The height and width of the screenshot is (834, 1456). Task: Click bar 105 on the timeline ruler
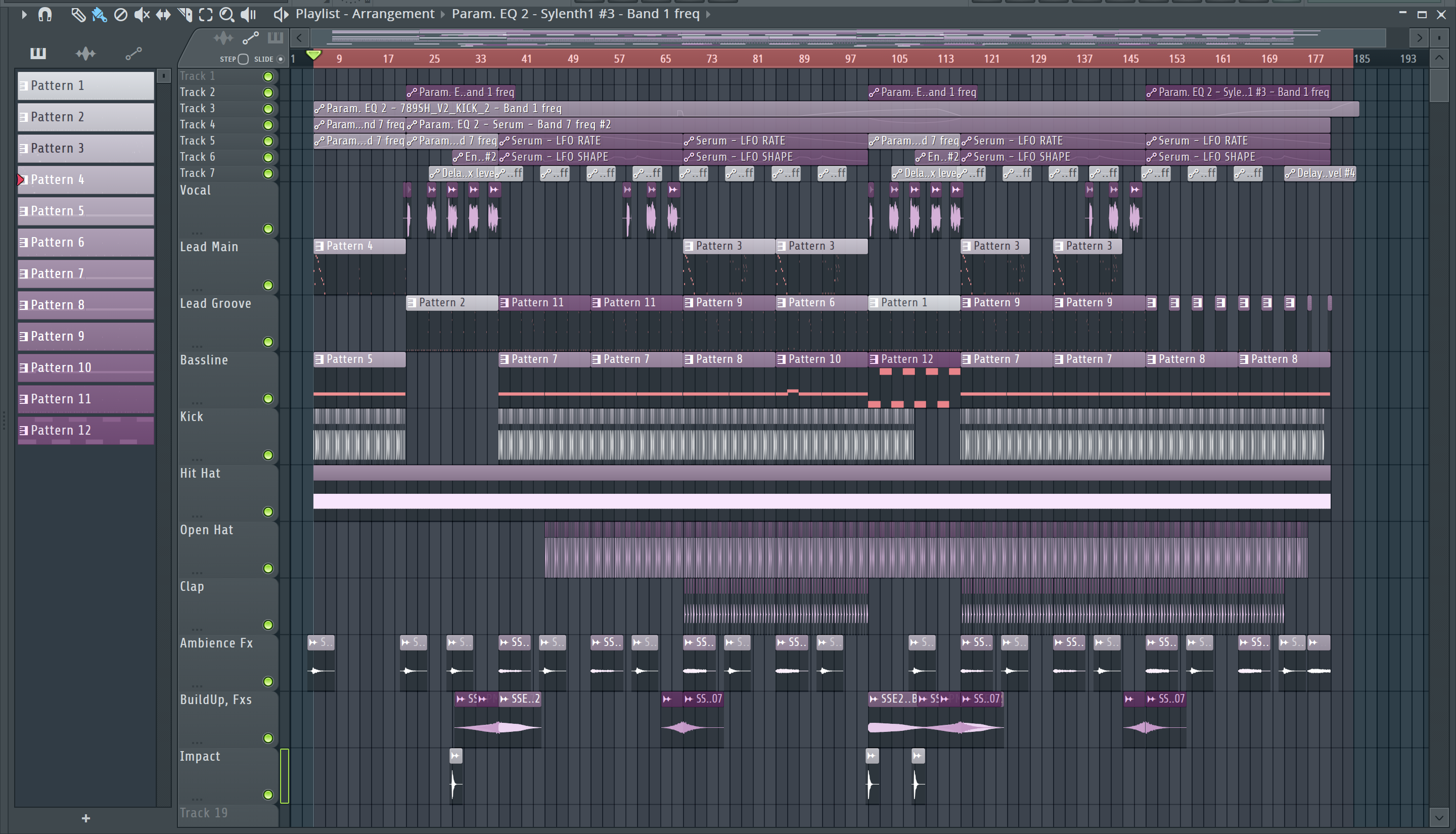(x=899, y=59)
